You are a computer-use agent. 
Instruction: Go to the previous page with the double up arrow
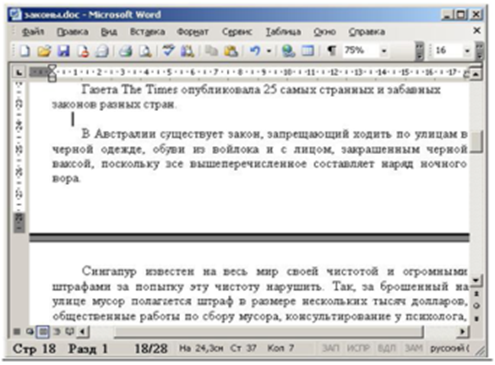(476, 294)
